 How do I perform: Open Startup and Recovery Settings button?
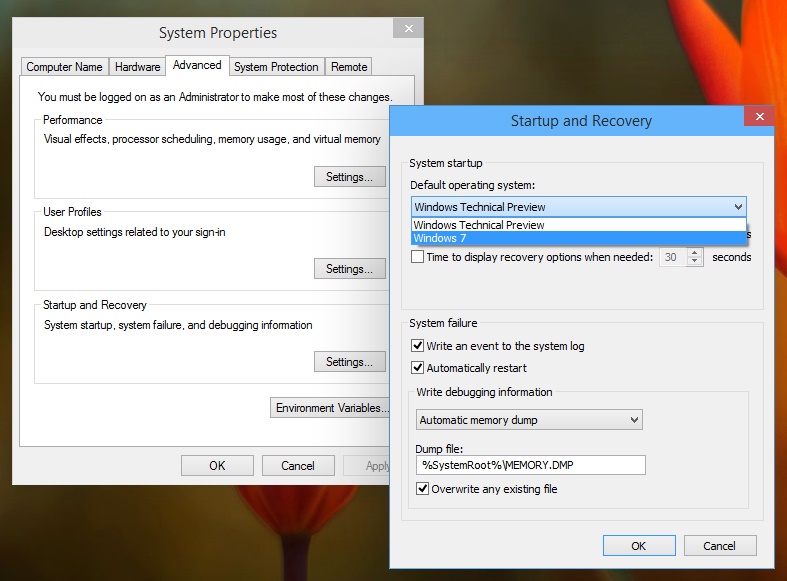349,362
